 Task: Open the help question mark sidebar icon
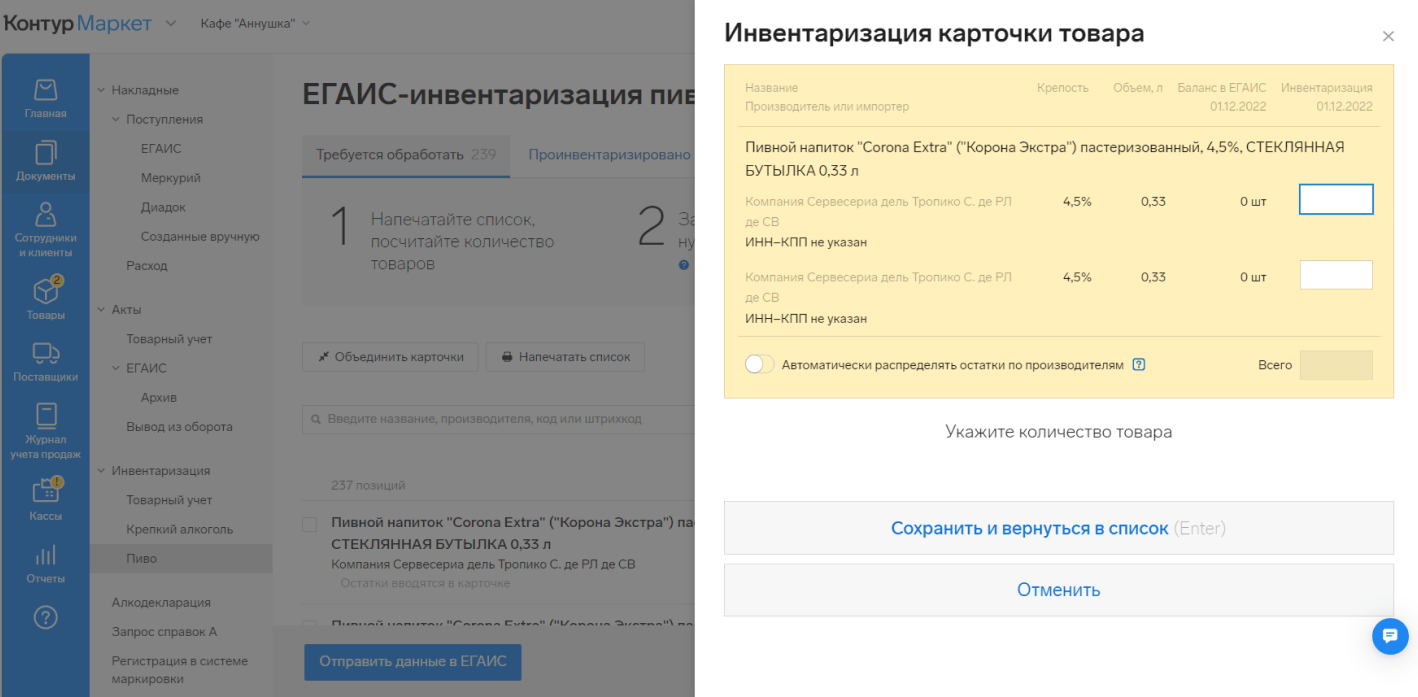(45, 617)
